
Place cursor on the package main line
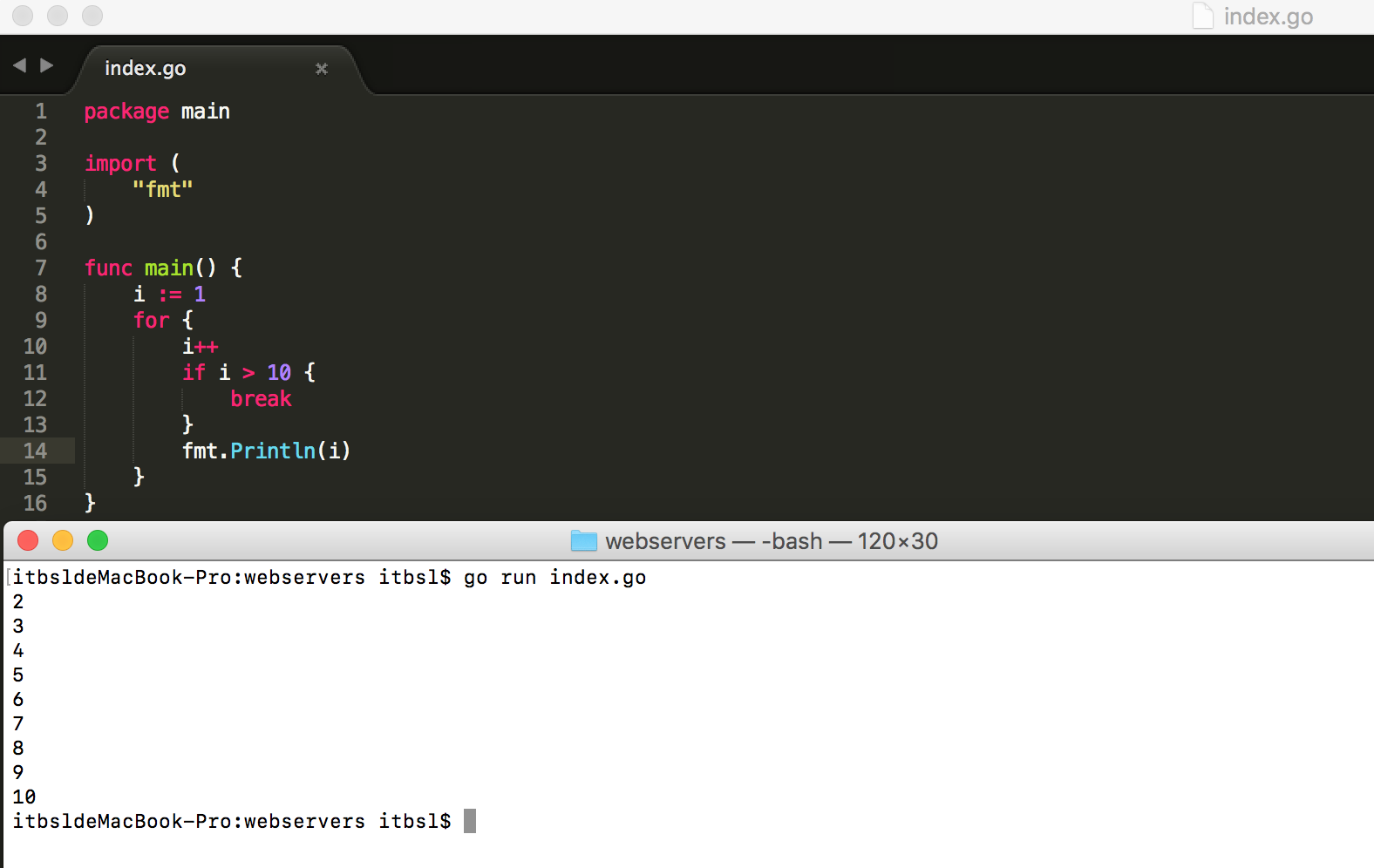[x=157, y=112]
